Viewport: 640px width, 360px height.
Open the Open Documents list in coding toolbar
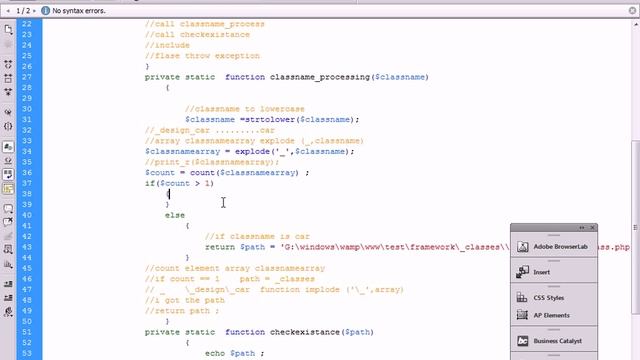pyautogui.click(x=8, y=29)
